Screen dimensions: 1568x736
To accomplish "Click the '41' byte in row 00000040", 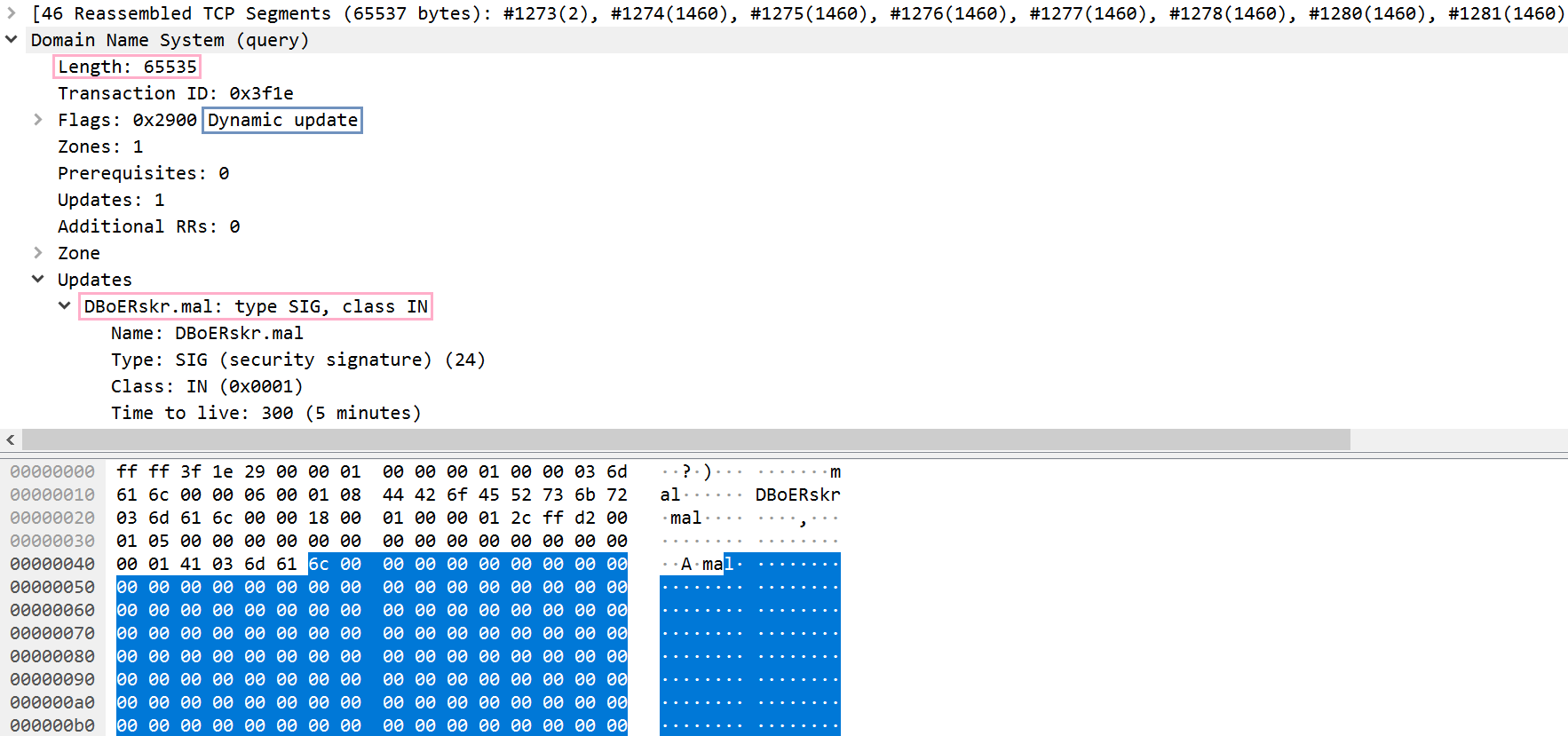I will [191, 564].
